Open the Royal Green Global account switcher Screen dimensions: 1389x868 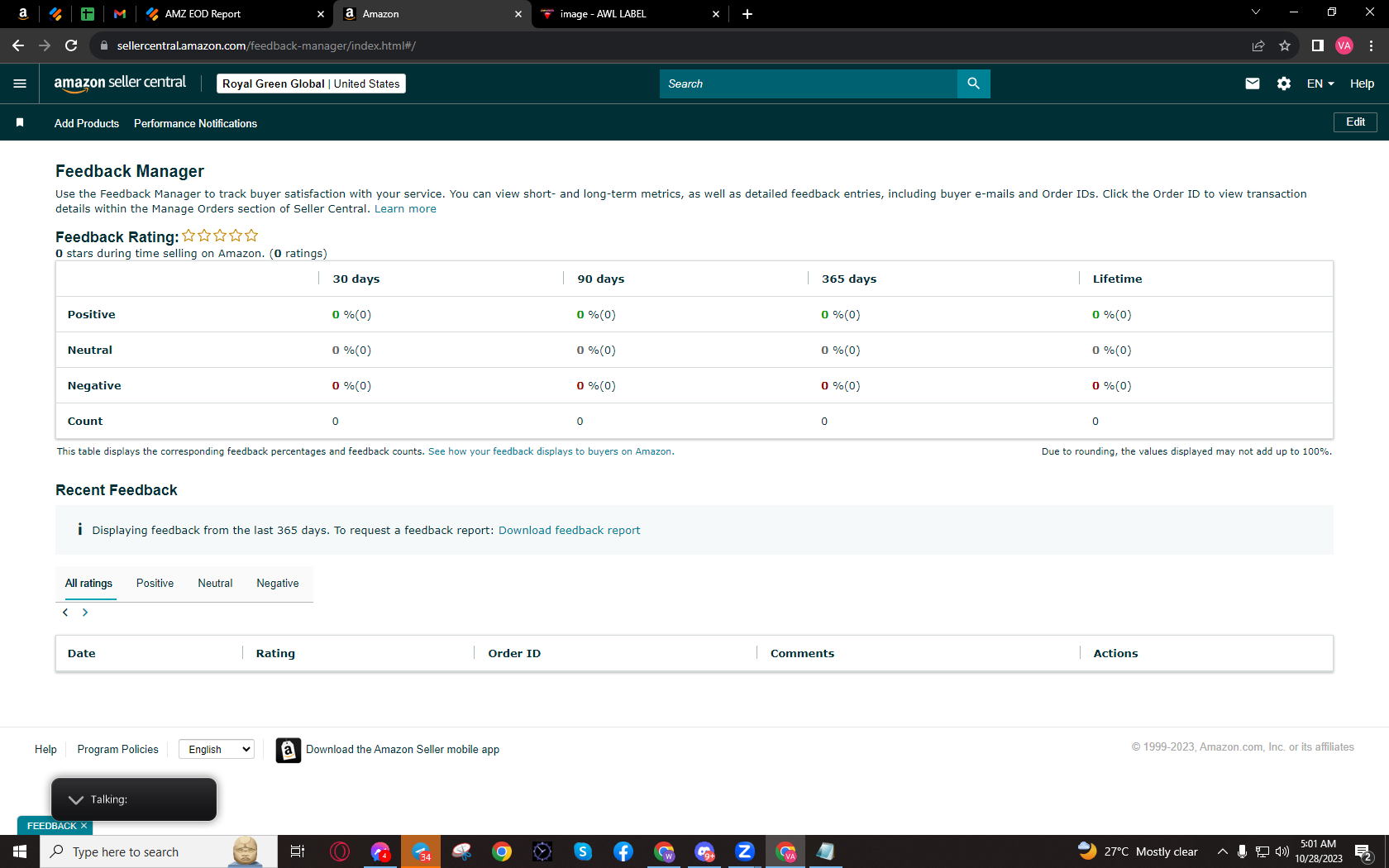pyautogui.click(x=311, y=83)
